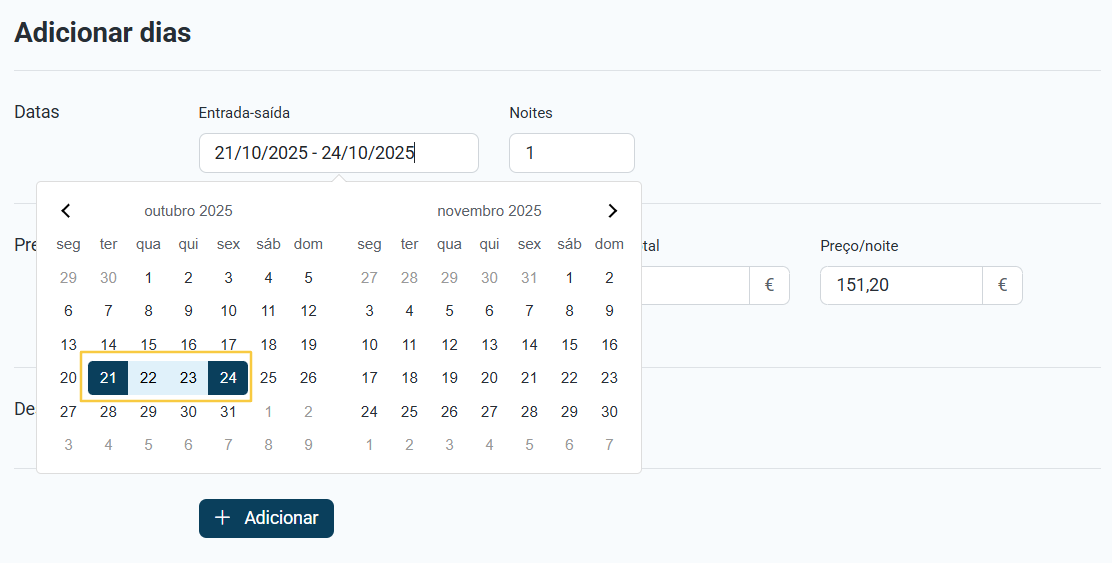The image size is (1112, 563).
Task: Select 30 November in the calendar
Action: (609, 412)
